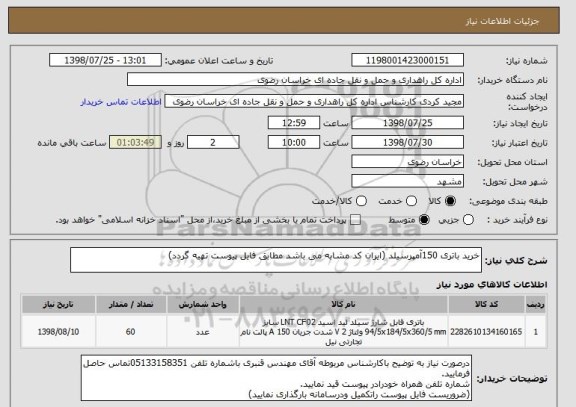The width and height of the screenshot is (576, 407).
Task: Click the battery item name cell
Action: (343, 332)
